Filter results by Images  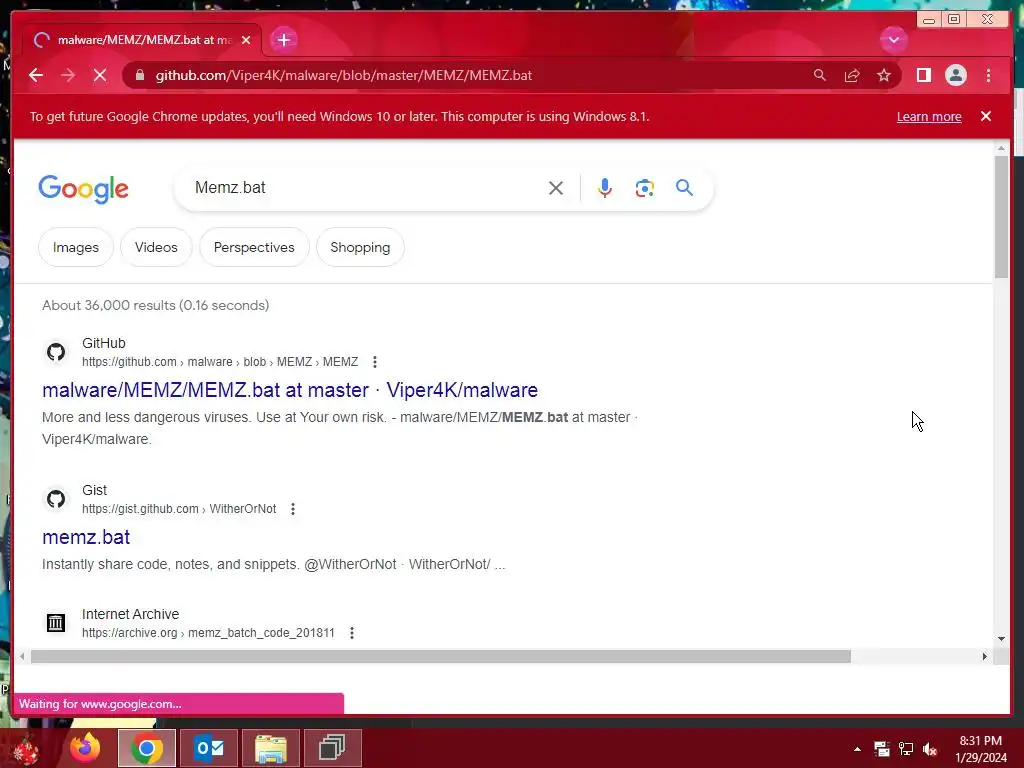(76, 248)
